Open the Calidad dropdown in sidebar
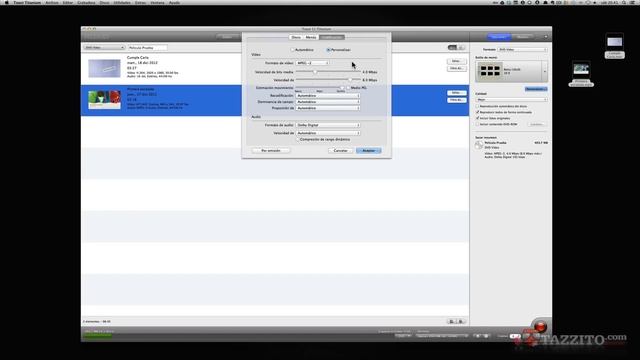 coord(511,100)
